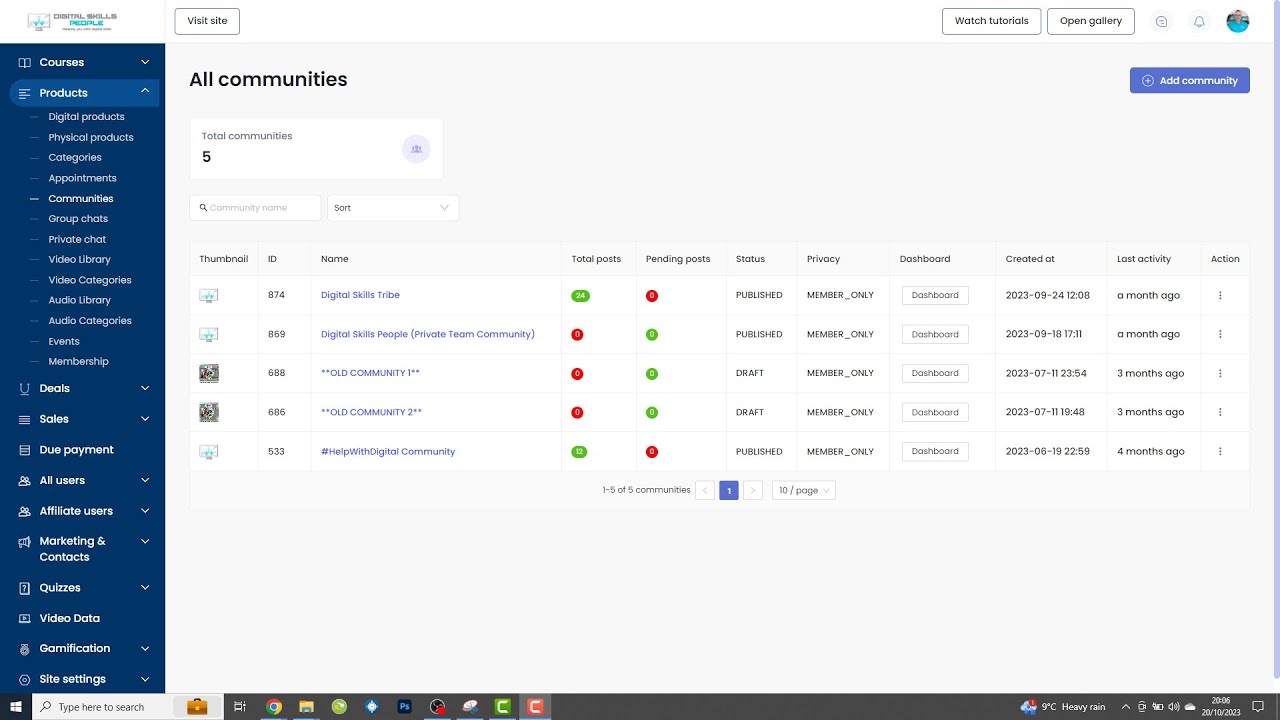Expand the Sales menu chevron
This screenshot has width=1280, height=720.
click(x=145, y=419)
